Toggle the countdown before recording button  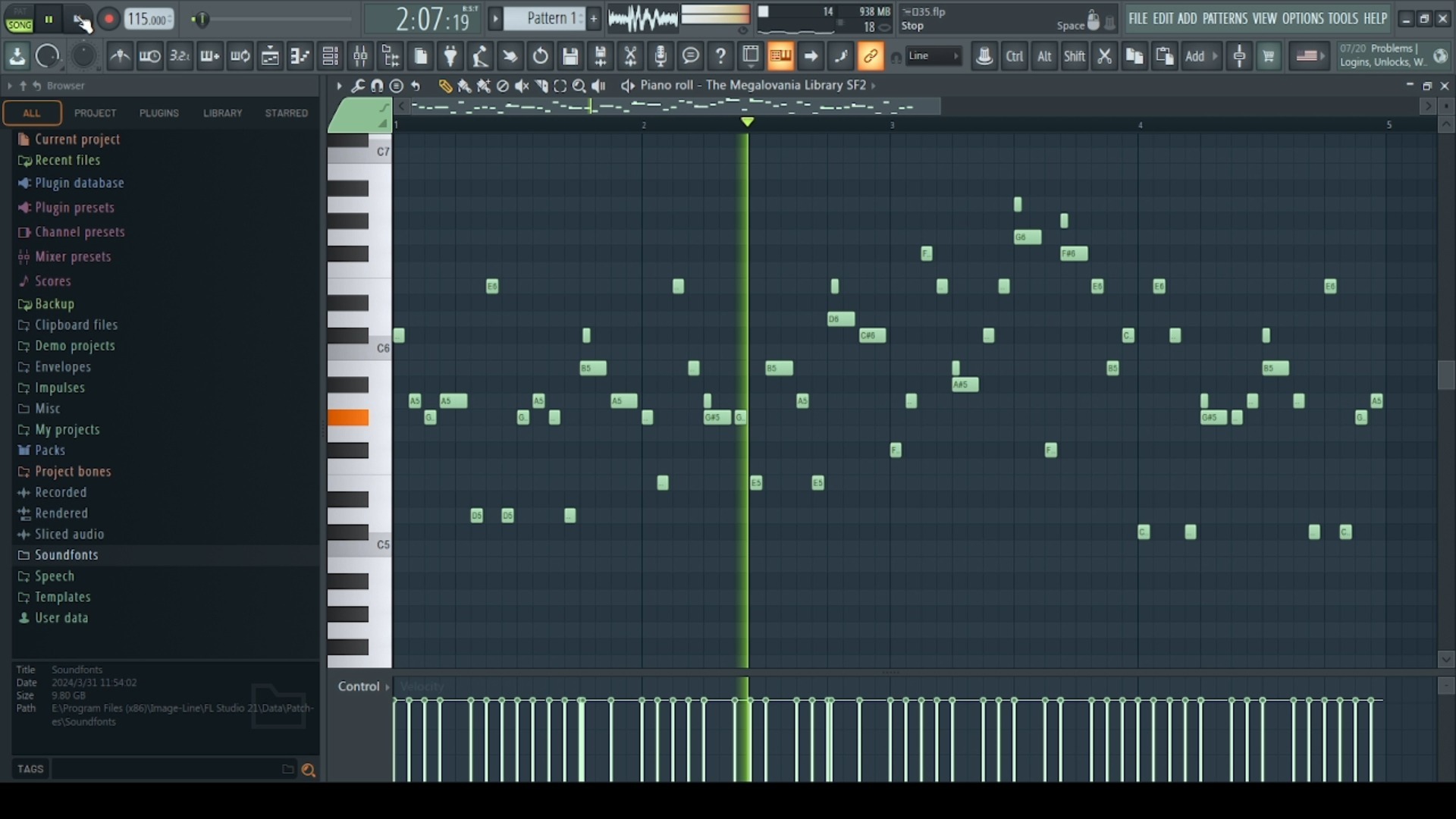tap(180, 56)
